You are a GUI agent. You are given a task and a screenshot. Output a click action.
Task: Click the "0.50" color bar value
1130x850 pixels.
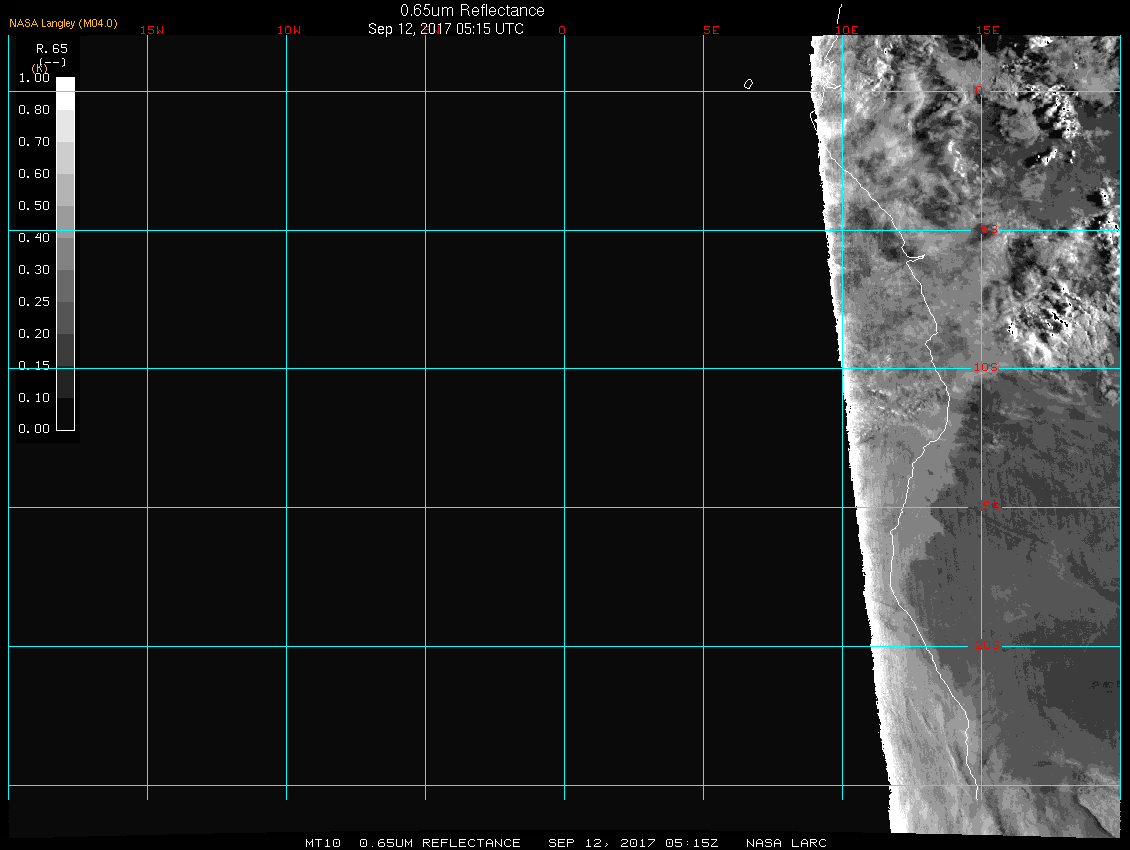(x=34, y=205)
